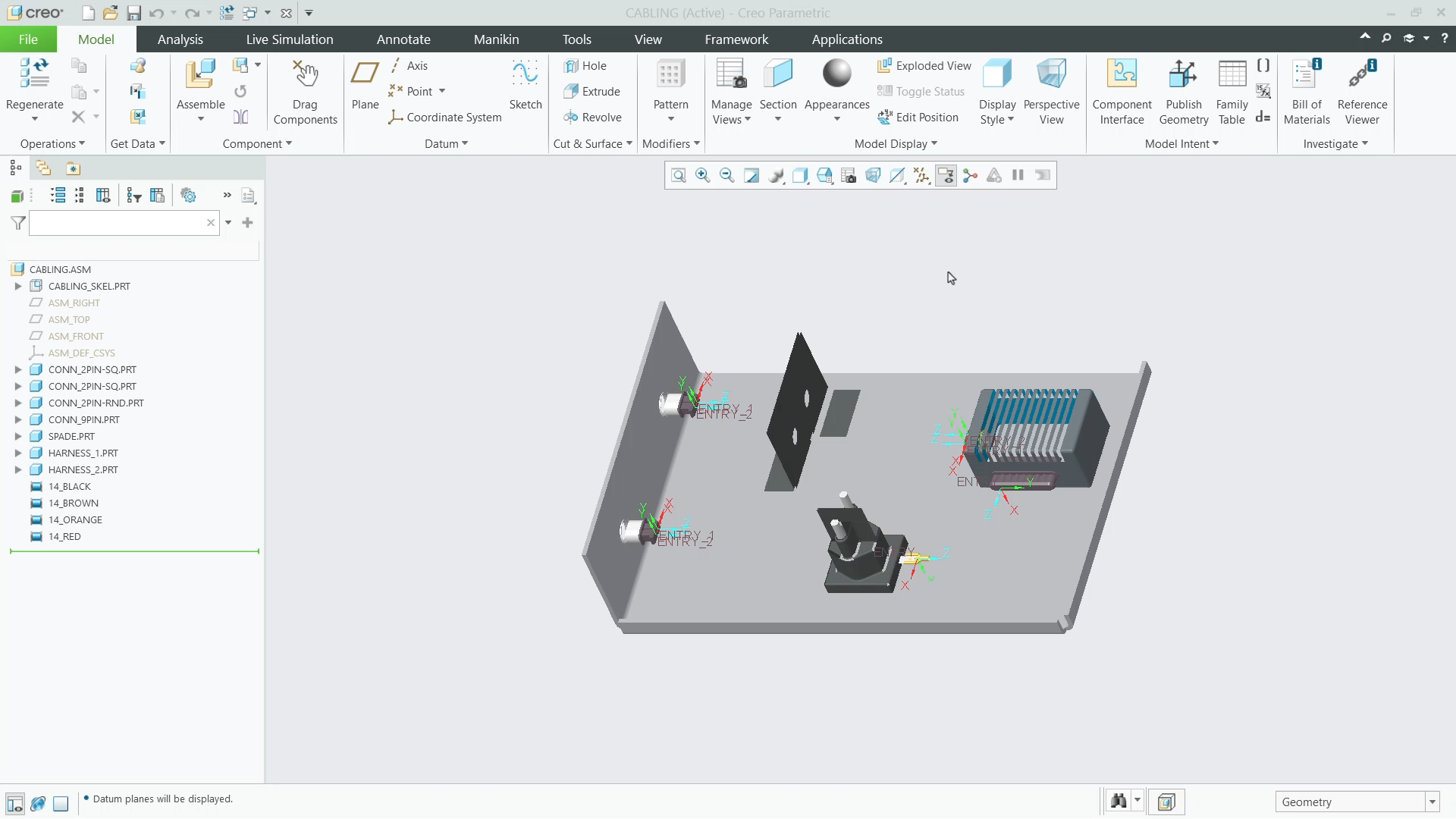Click the Hole button
This screenshot has height=819, width=1456.
[x=585, y=66]
